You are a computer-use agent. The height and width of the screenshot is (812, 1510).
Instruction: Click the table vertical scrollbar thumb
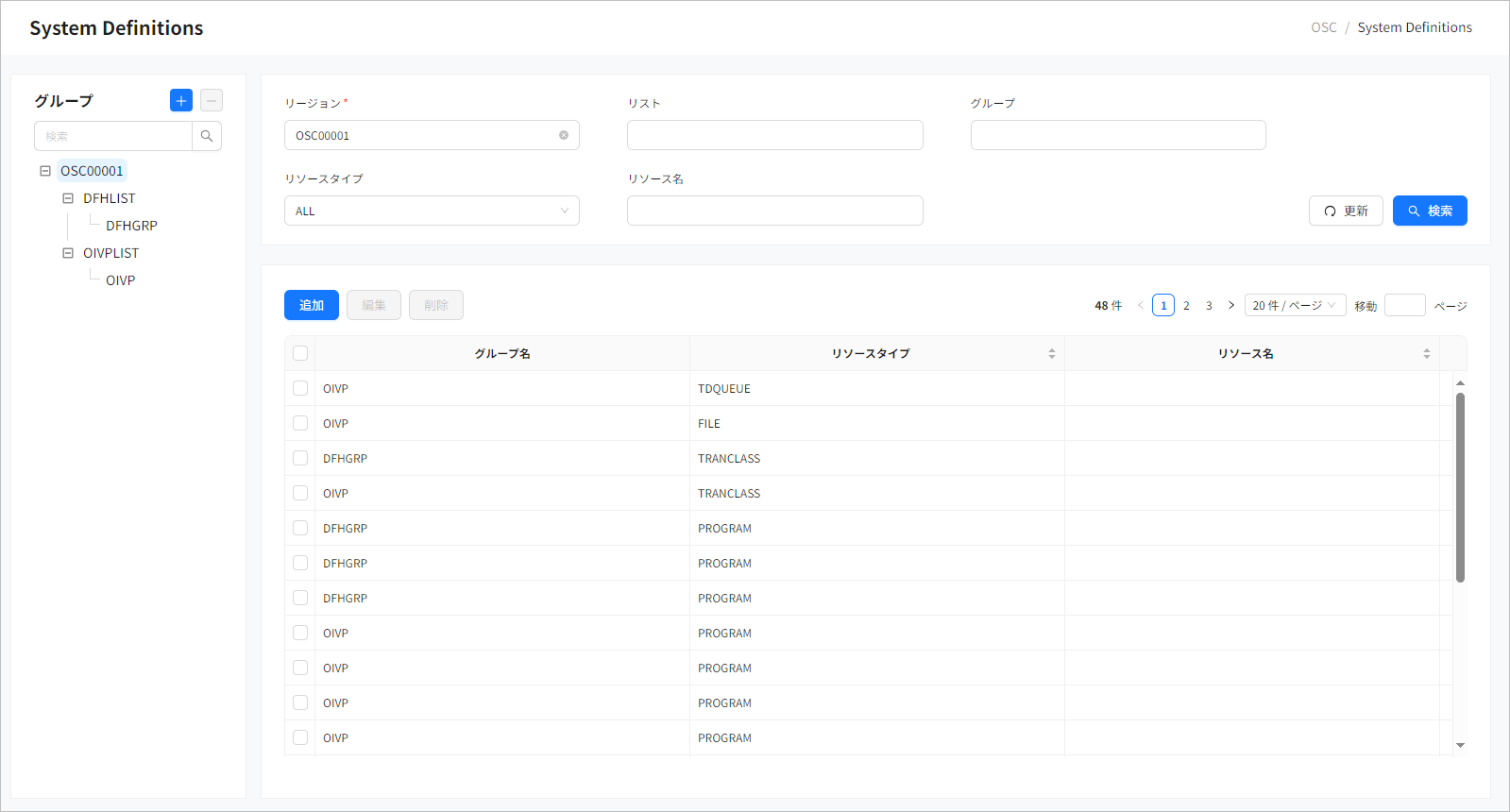(x=1460, y=486)
